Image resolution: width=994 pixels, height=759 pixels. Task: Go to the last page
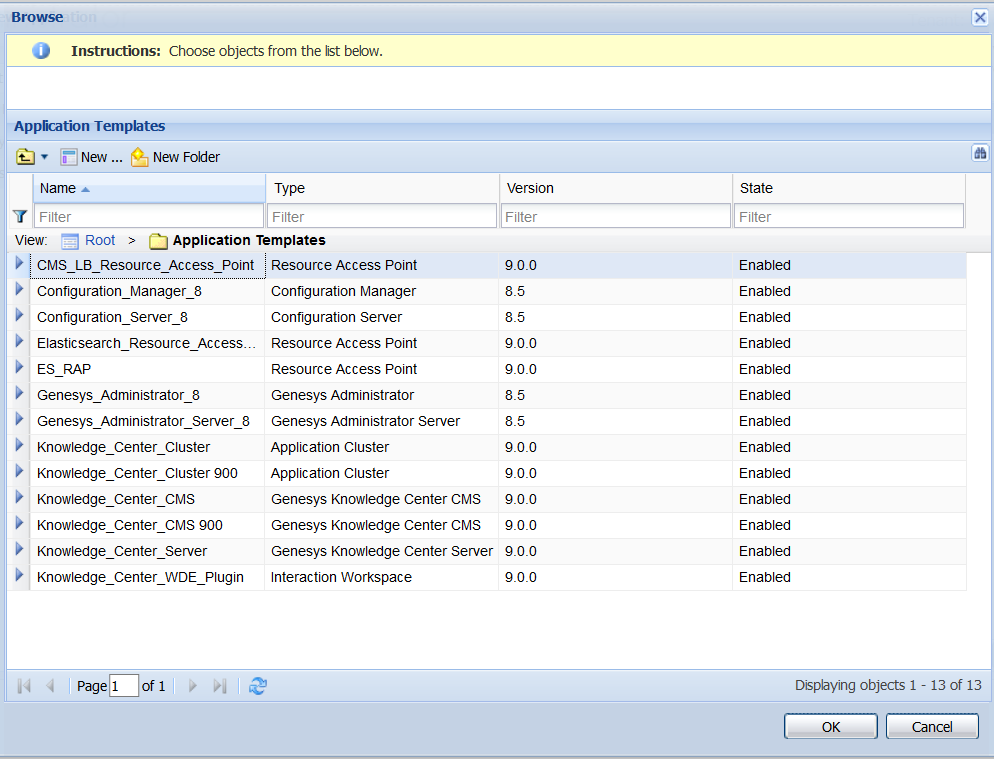coord(219,685)
